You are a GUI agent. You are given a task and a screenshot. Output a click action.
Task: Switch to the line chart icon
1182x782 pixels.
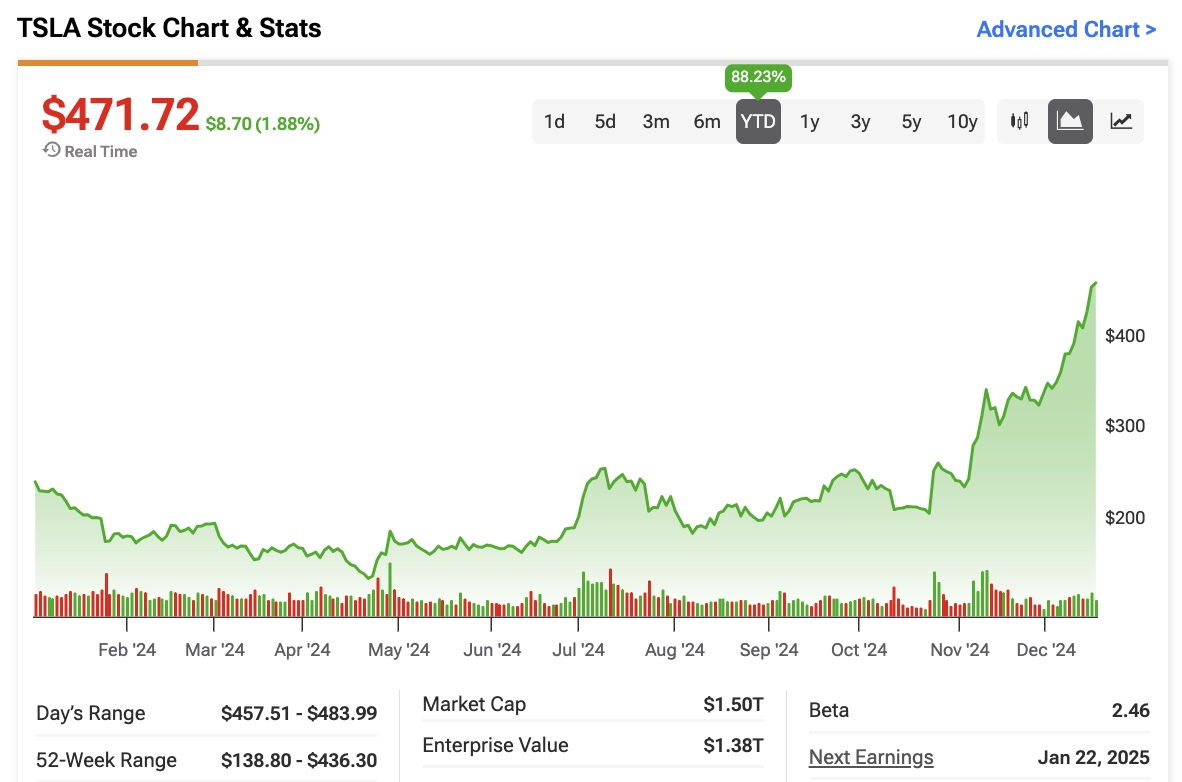tap(1120, 121)
